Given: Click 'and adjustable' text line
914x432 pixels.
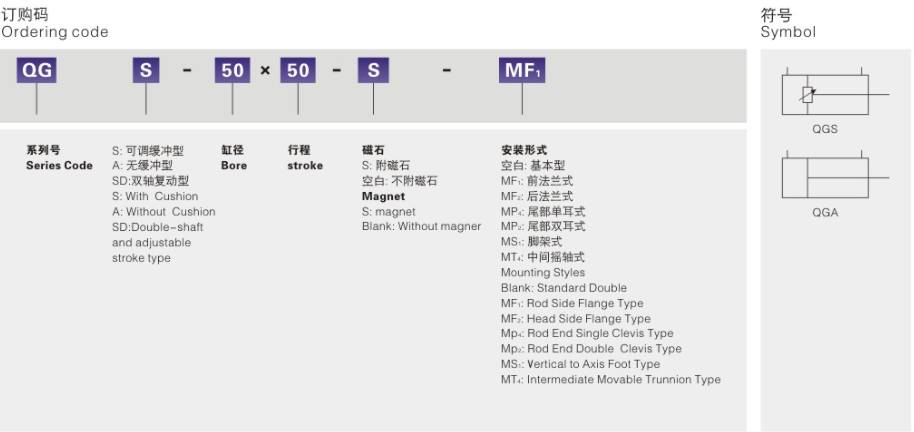Looking at the screenshot, I should point(152,243).
